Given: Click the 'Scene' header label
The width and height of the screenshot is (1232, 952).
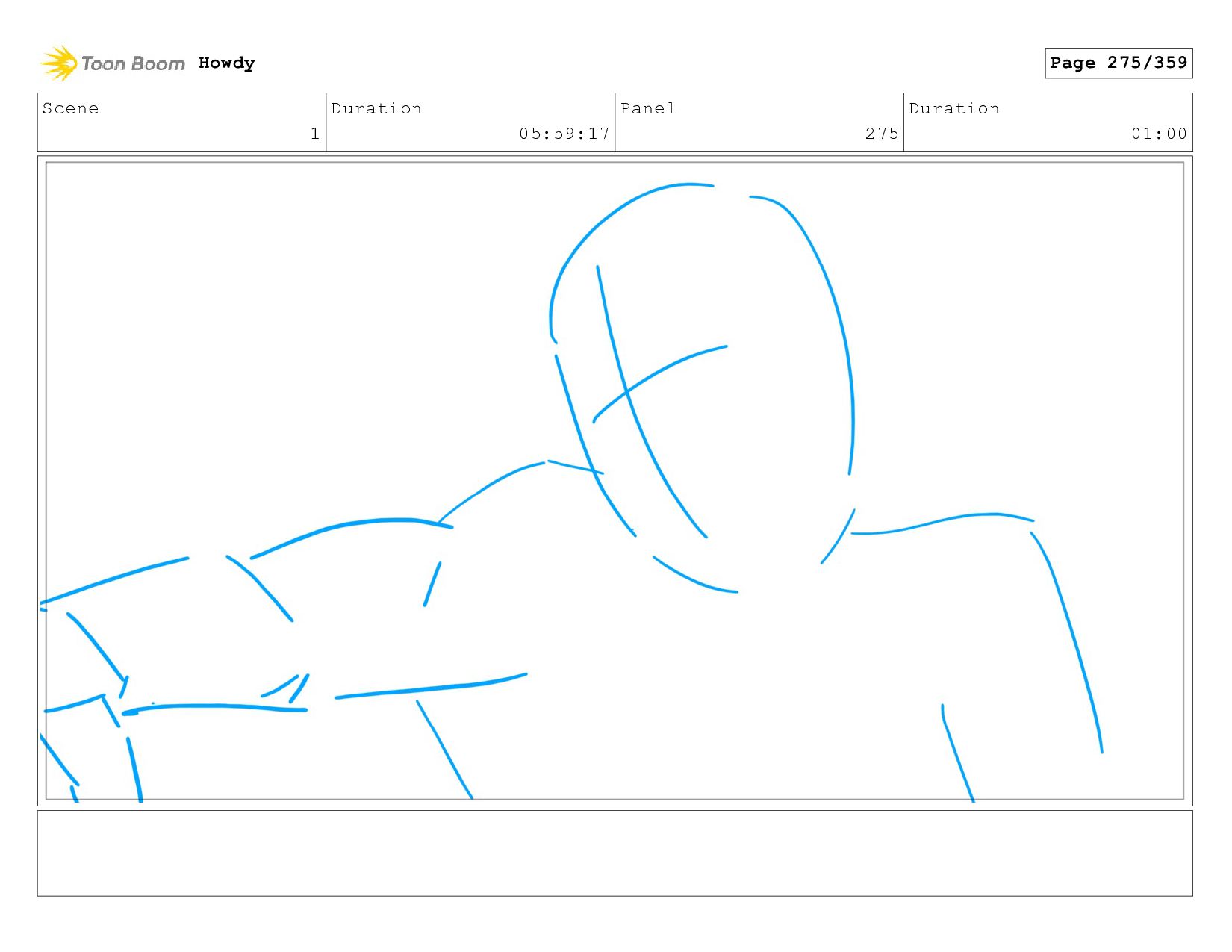Looking at the screenshot, I should [70, 108].
